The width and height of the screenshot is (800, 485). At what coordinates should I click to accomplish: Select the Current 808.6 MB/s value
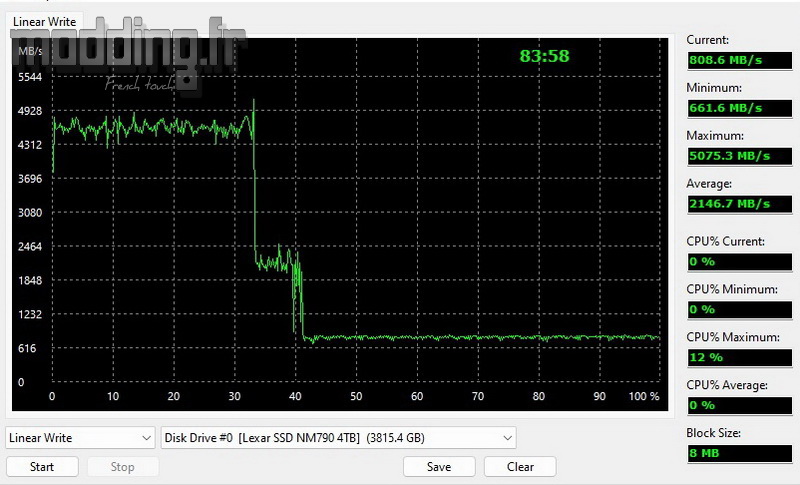739,60
